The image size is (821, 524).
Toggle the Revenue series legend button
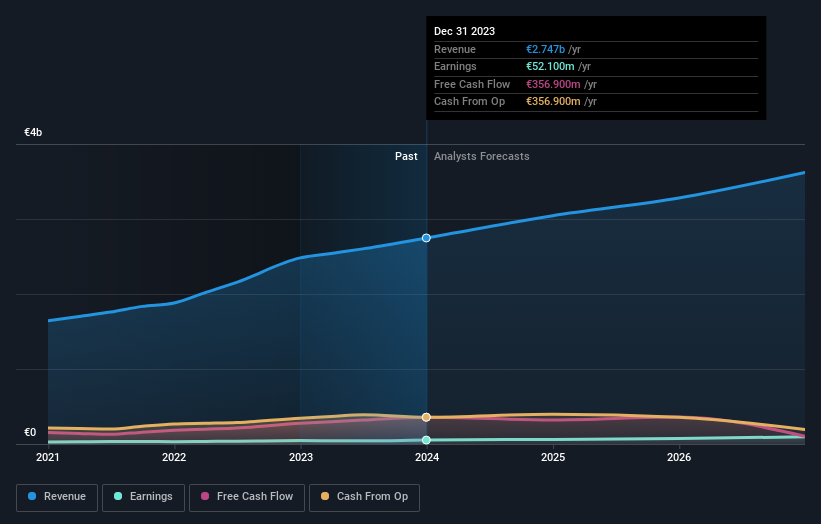(x=57, y=497)
